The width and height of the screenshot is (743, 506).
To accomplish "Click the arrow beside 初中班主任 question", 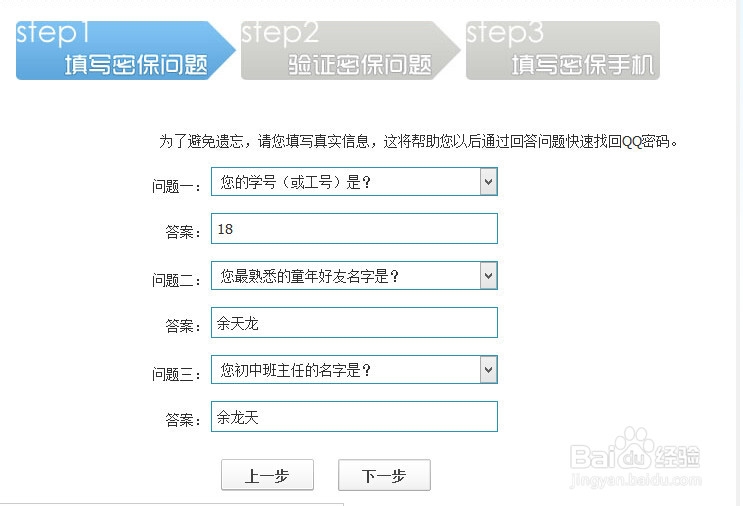I will [x=488, y=370].
